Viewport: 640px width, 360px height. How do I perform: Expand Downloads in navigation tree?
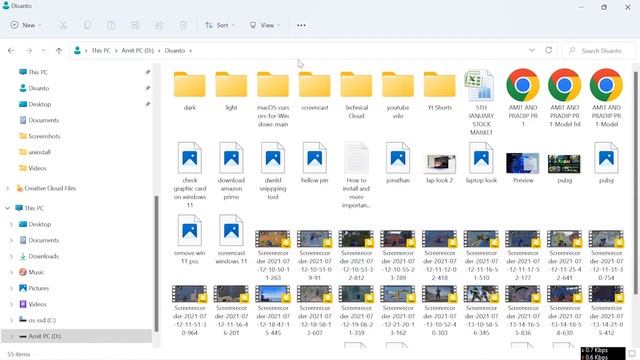(11, 256)
